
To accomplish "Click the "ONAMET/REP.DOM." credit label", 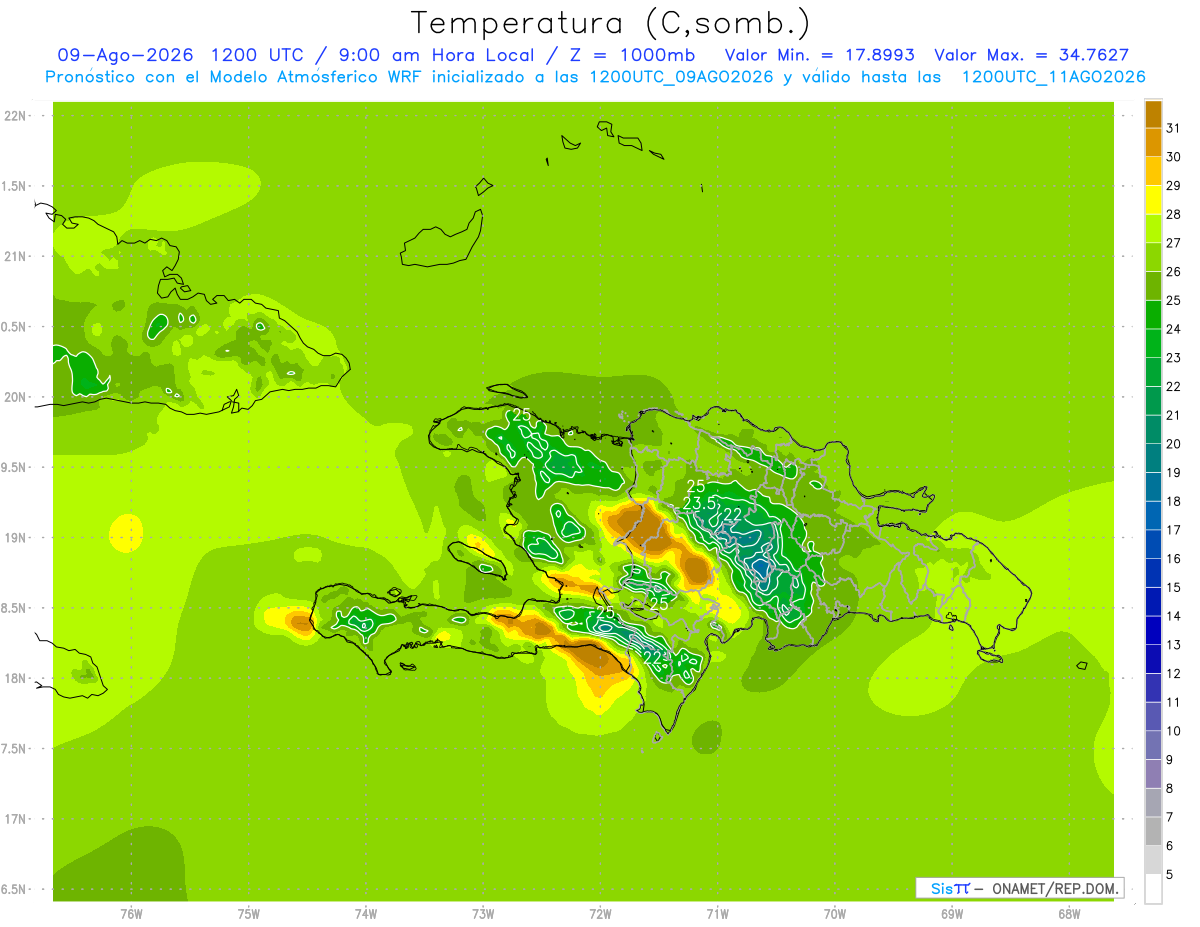I will coord(1054,888).
